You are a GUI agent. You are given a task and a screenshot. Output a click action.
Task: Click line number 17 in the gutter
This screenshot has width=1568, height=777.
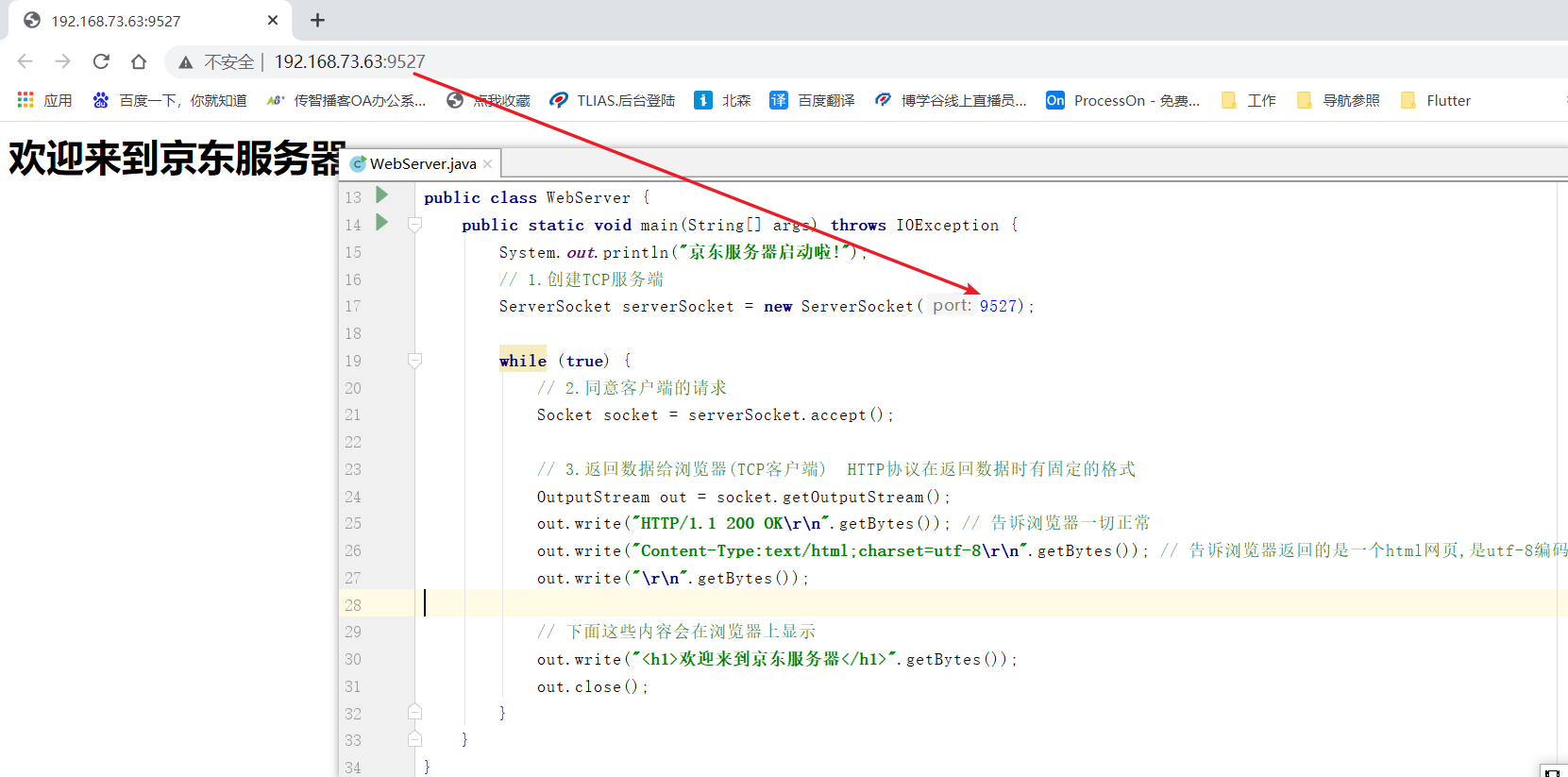[353, 306]
